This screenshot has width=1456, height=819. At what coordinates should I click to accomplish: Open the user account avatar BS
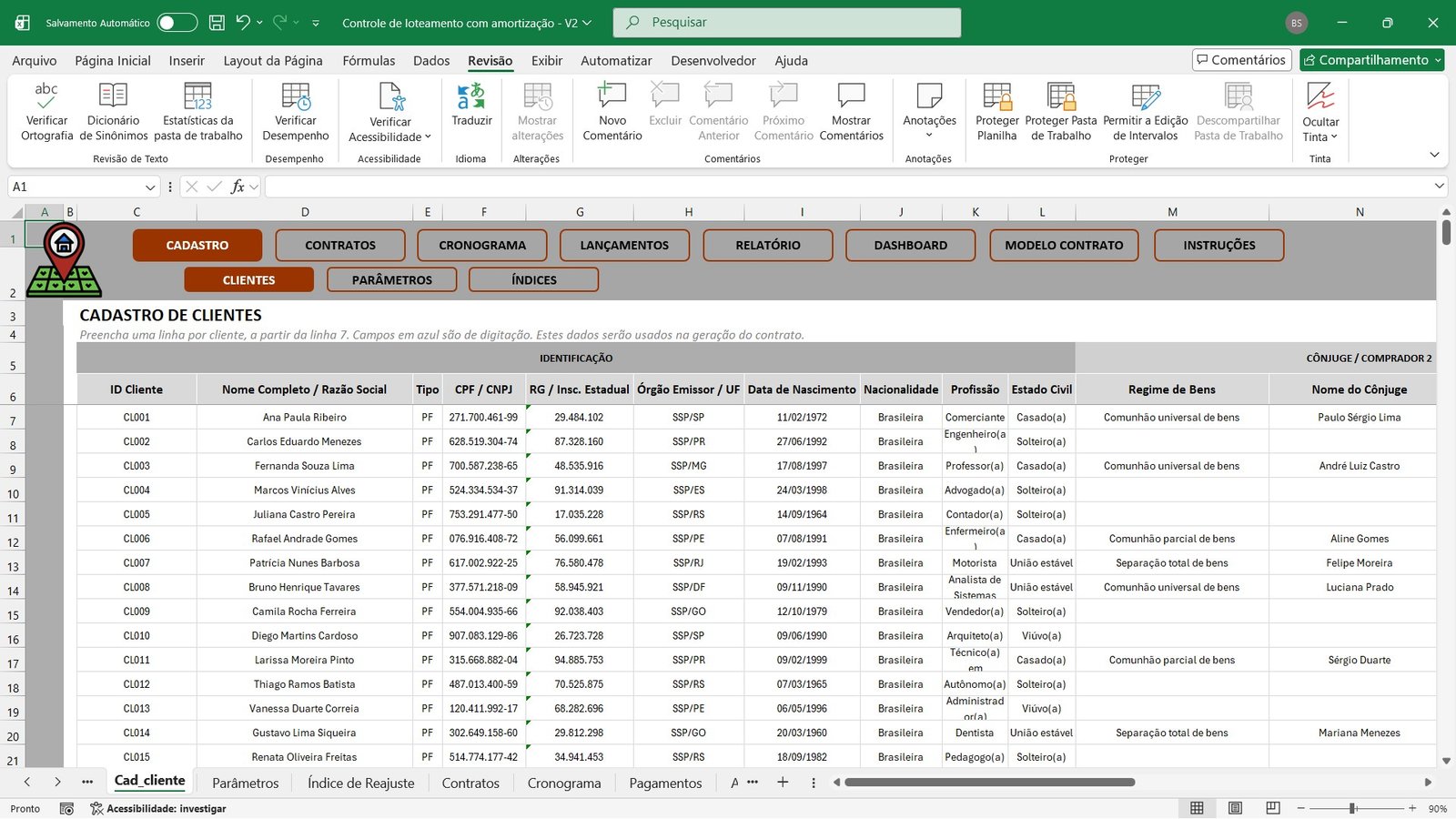pyautogui.click(x=1297, y=23)
